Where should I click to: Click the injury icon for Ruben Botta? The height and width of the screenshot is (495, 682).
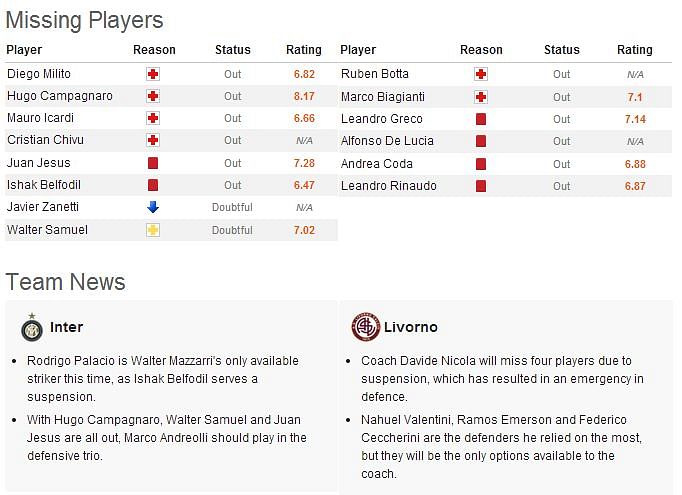tap(481, 74)
